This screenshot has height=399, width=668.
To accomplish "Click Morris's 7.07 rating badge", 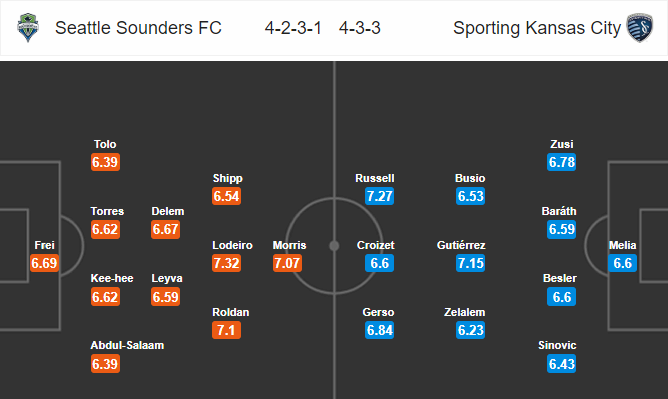I will (287, 263).
